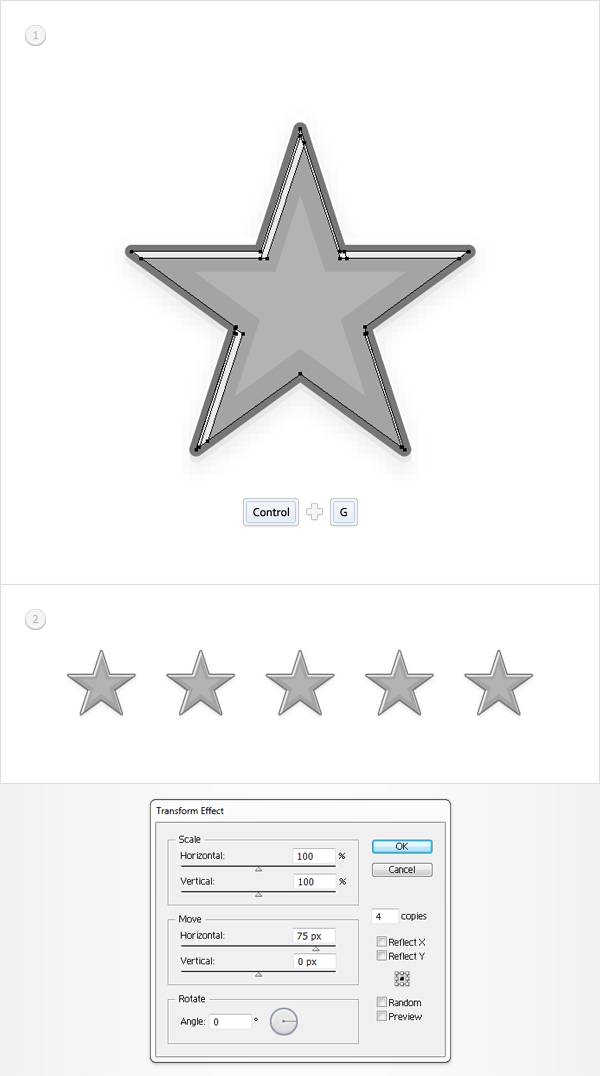The height and width of the screenshot is (1076, 600).
Task: Click the rotate angle dial
Action: [x=284, y=1022]
